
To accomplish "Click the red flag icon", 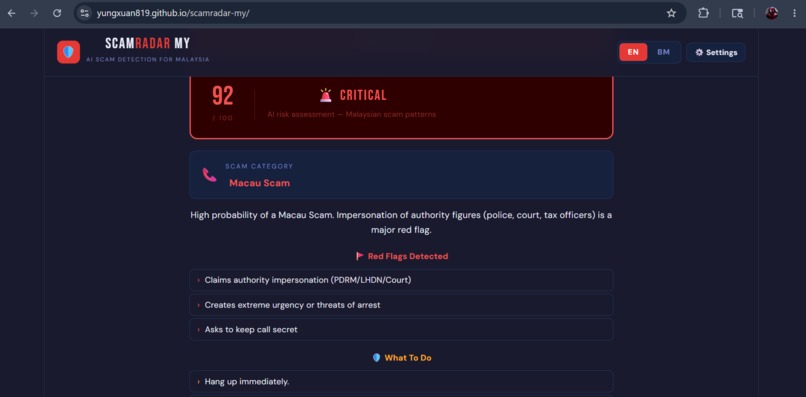I will pos(359,256).
